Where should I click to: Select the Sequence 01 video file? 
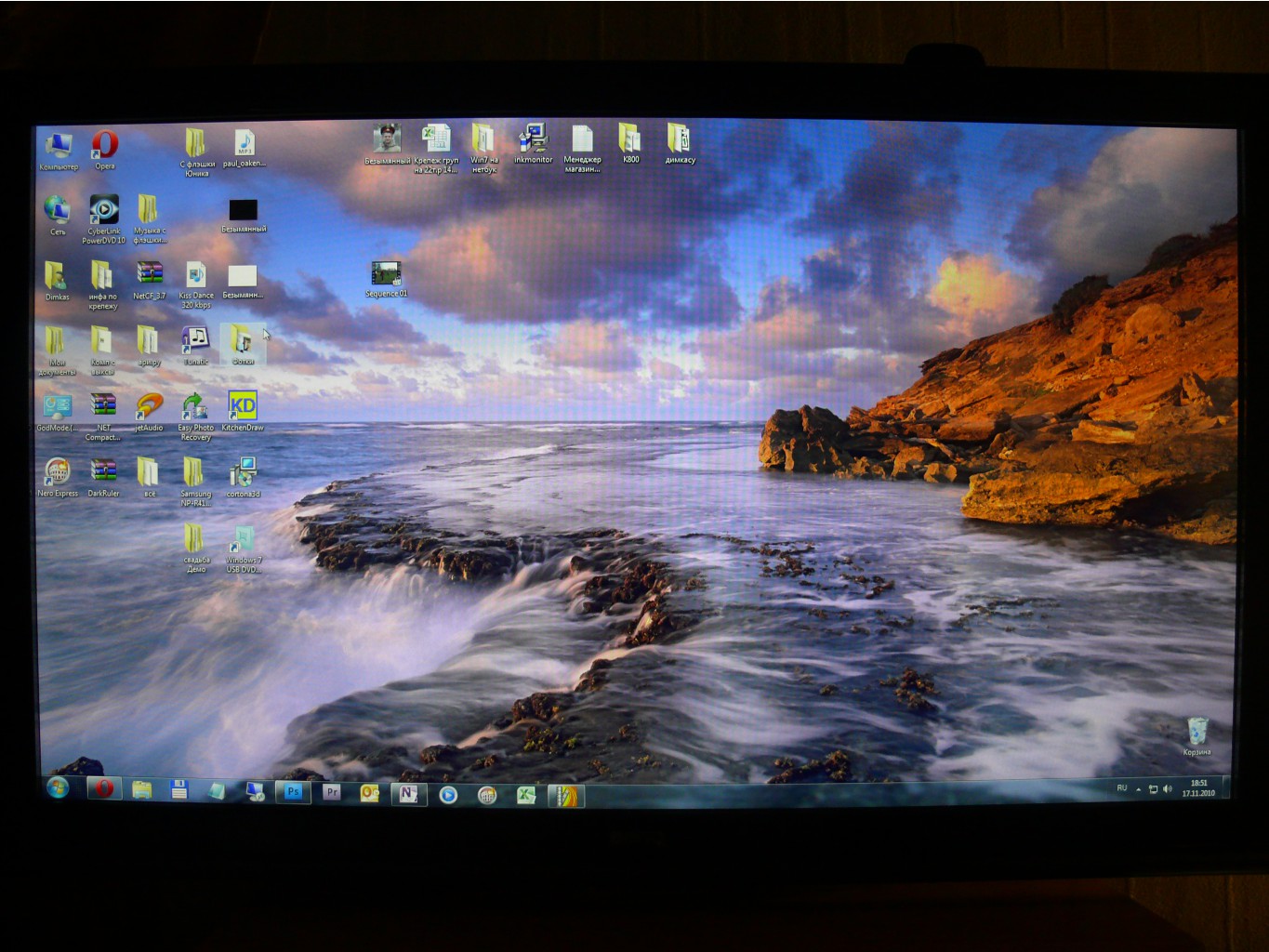click(x=386, y=280)
